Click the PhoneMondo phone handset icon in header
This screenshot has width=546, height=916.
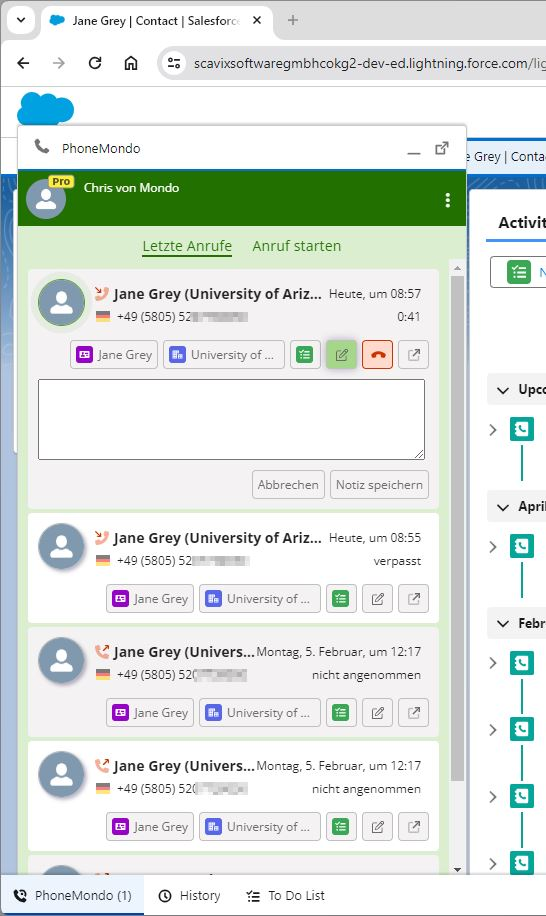41,146
